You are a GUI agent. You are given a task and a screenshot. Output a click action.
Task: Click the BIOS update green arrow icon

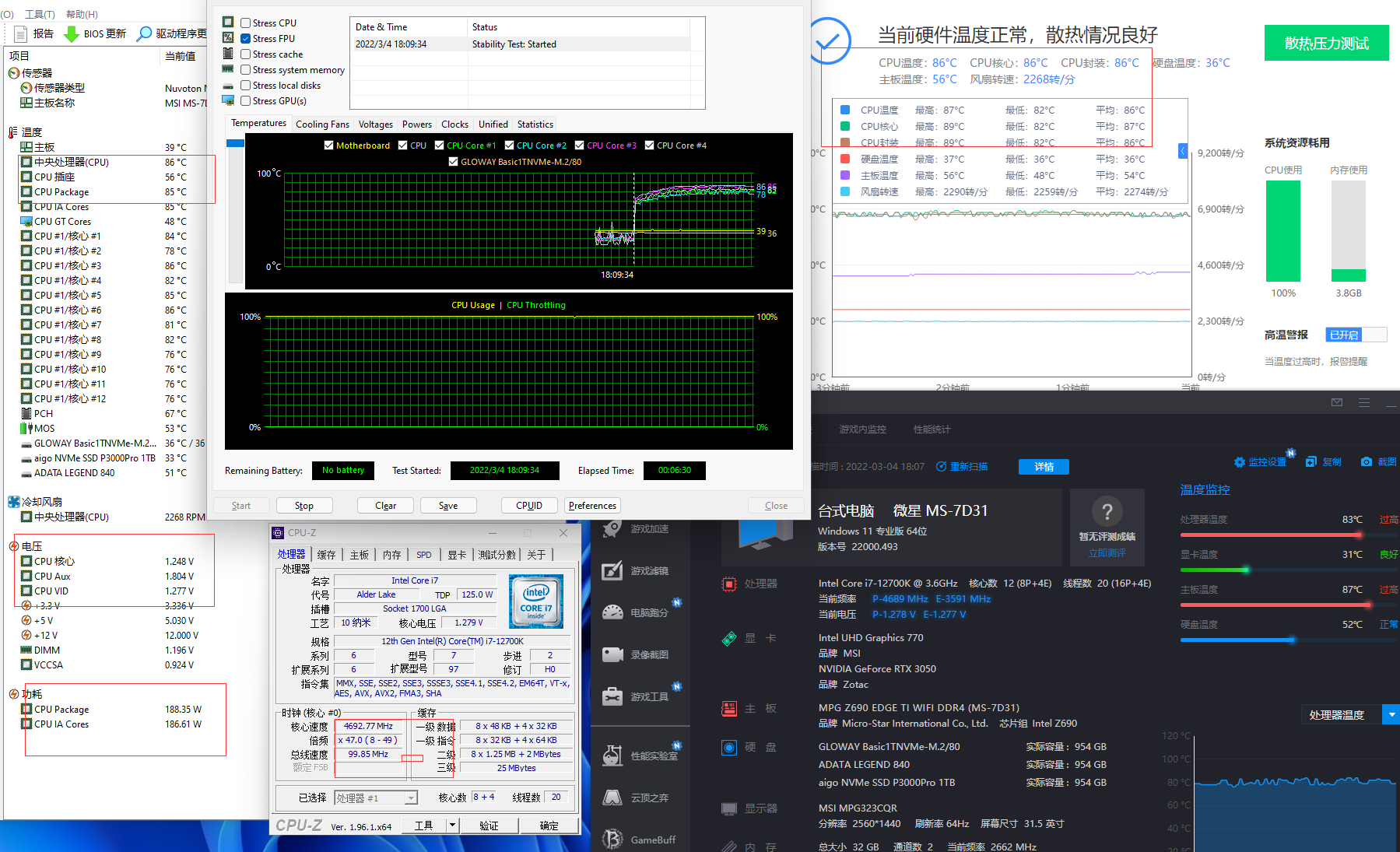point(71,33)
